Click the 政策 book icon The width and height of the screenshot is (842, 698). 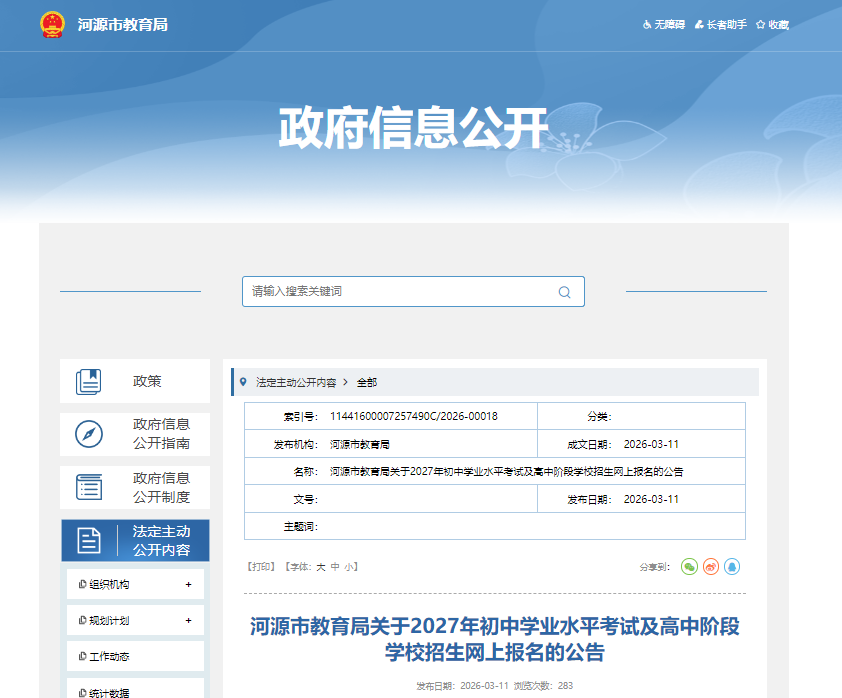tap(89, 381)
